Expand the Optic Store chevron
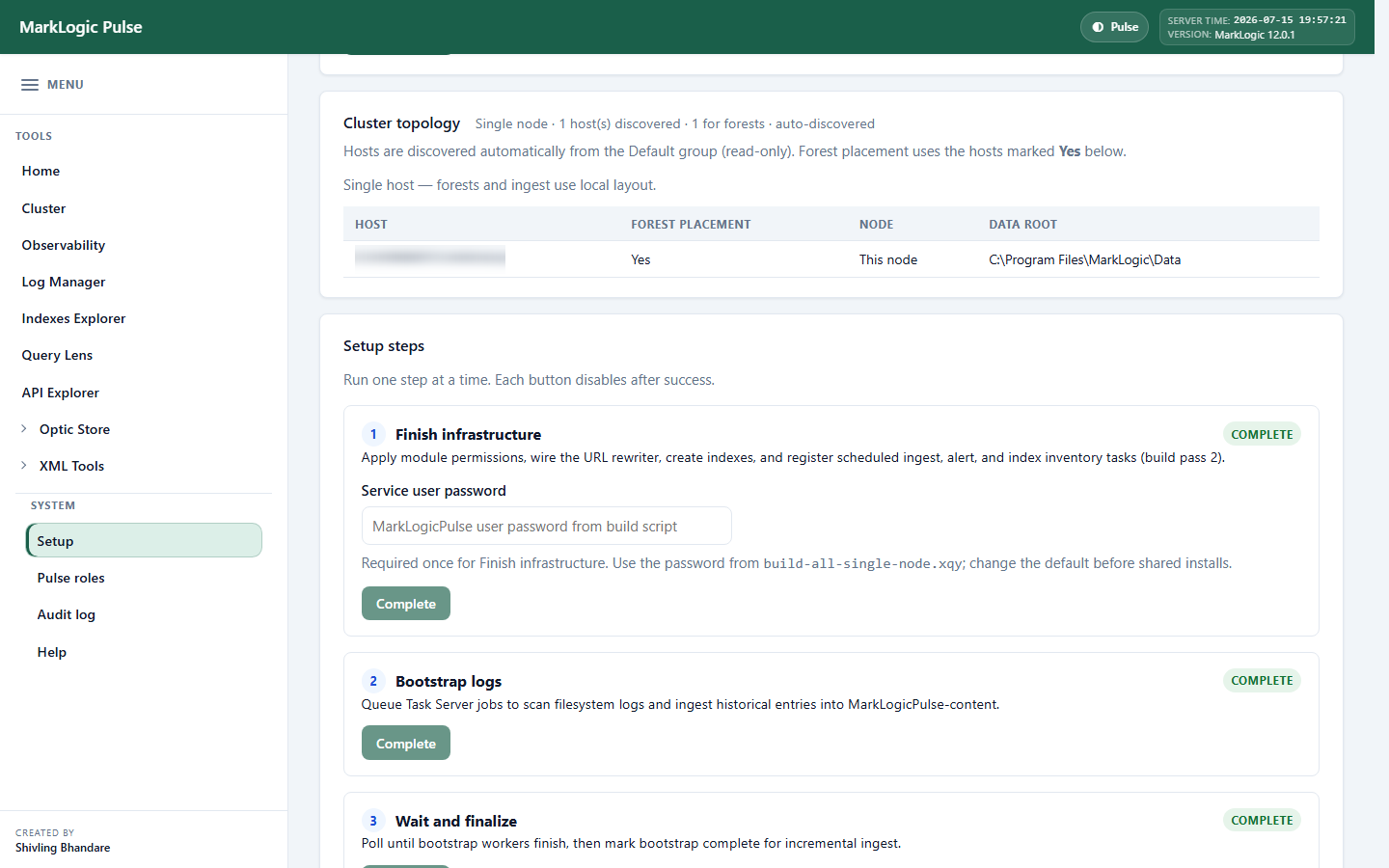The height and width of the screenshot is (868, 1389). click(x=24, y=429)
